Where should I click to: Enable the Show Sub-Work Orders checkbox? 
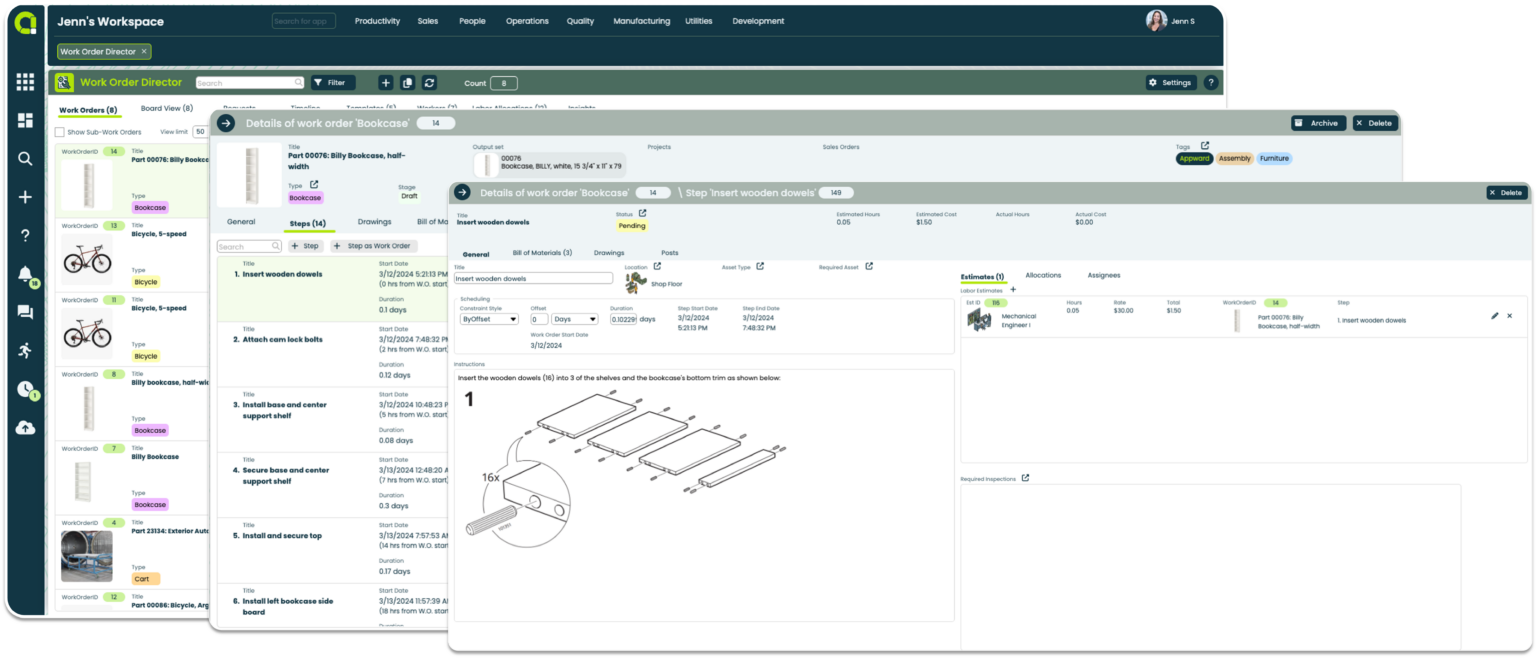(58, 131)
